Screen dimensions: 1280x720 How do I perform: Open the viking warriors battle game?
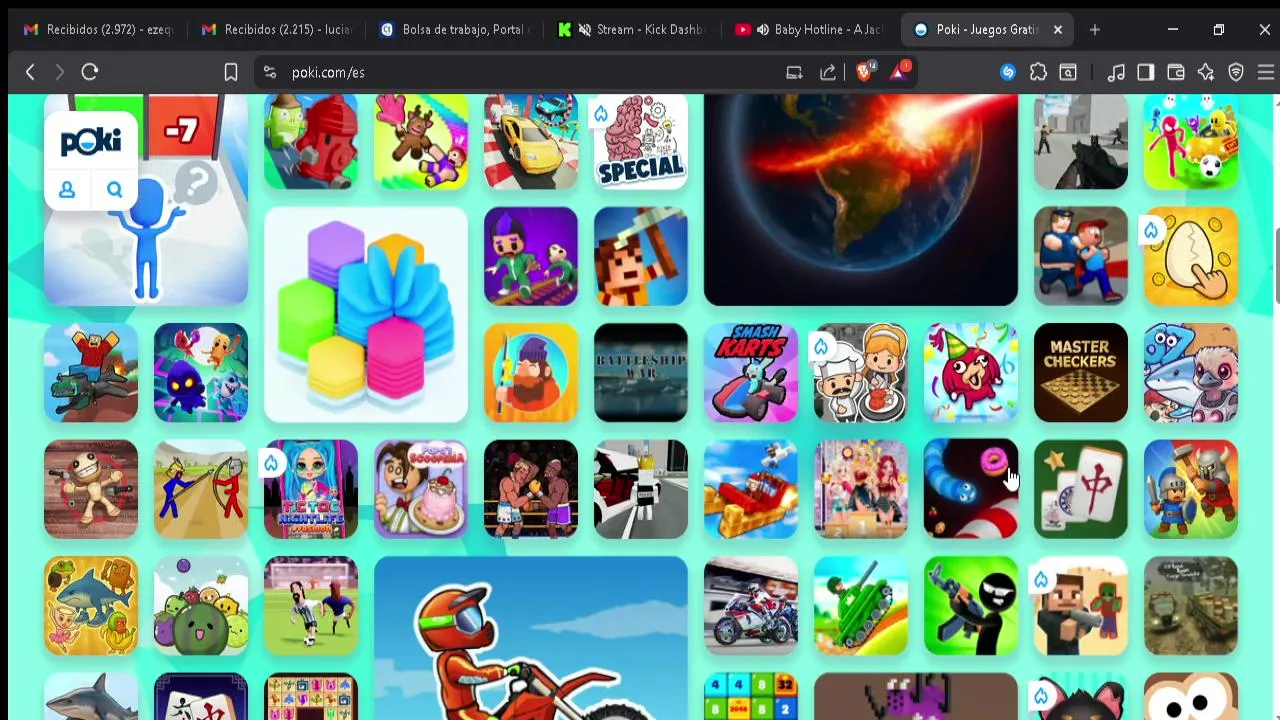coord(1191,489)
